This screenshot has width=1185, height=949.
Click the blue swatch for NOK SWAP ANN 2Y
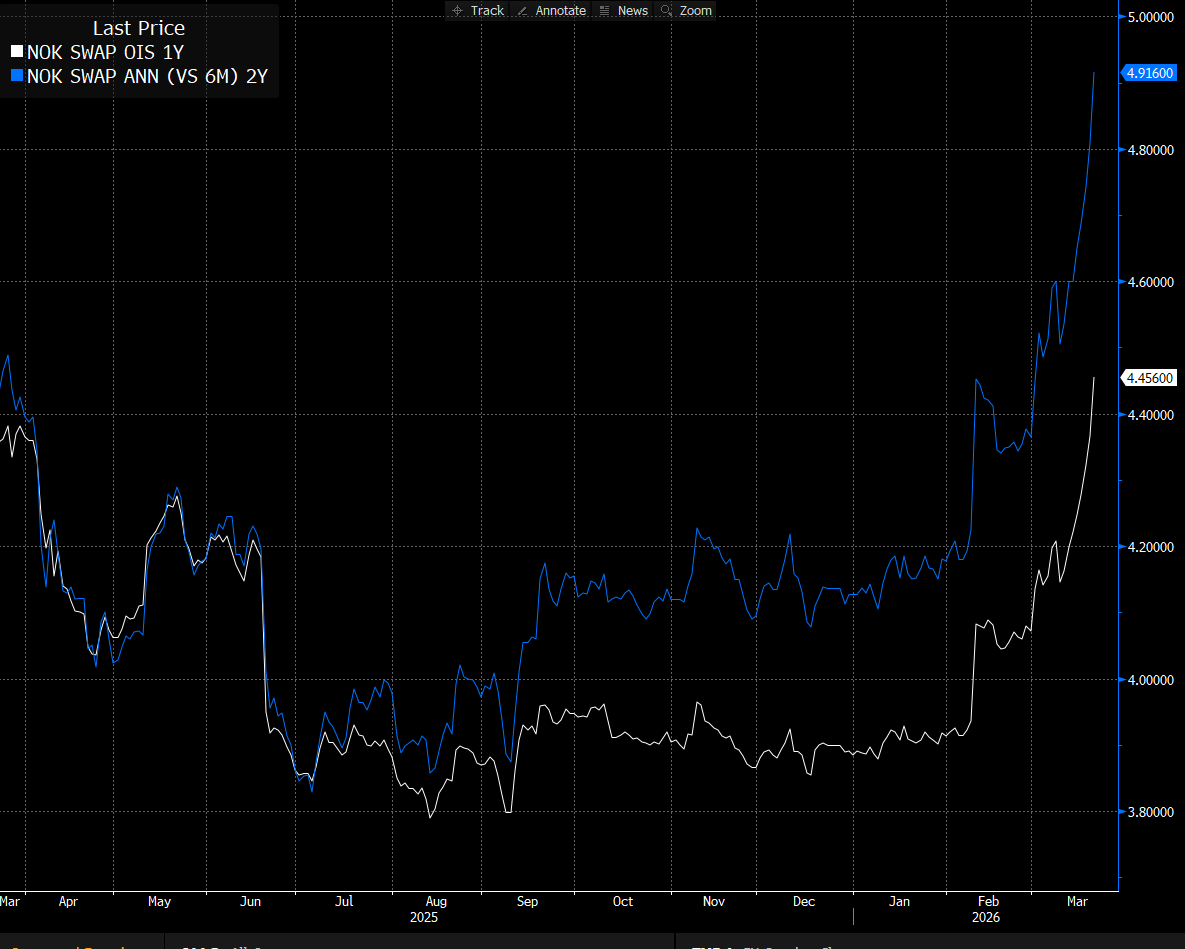click(x=17, y=76)
